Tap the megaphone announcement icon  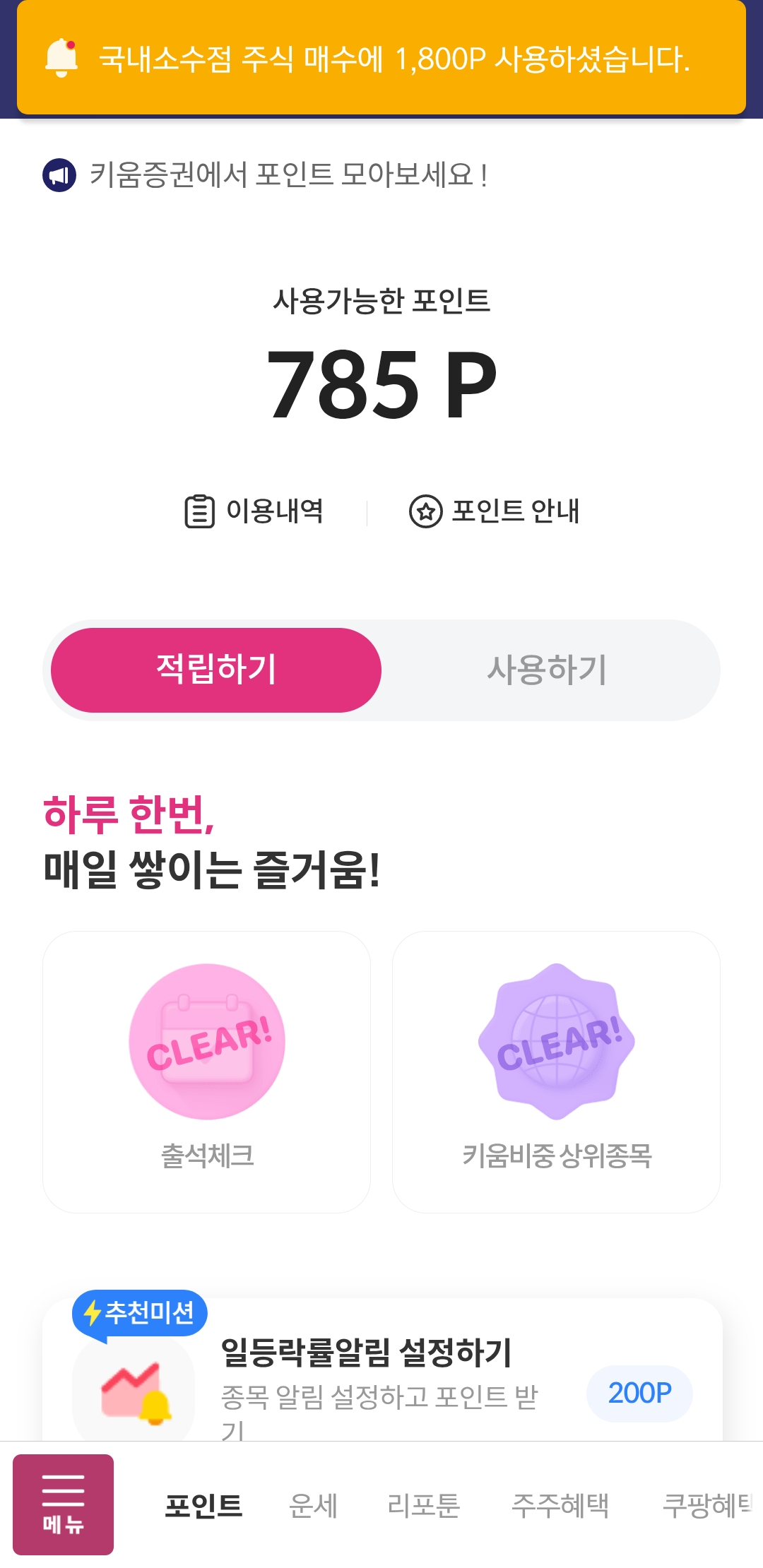click(59, 175)
